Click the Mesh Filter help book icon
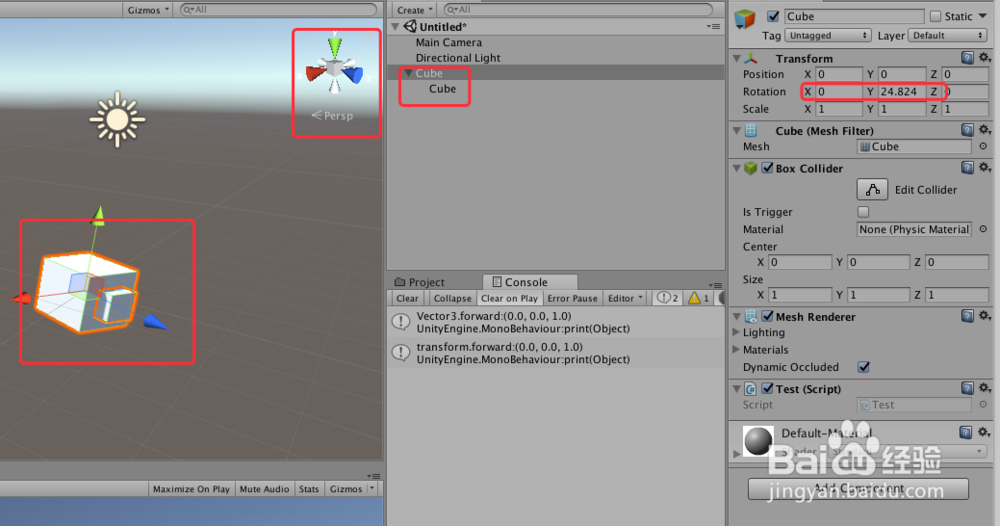The image size is (1000, 526). (x=967, y=130)
